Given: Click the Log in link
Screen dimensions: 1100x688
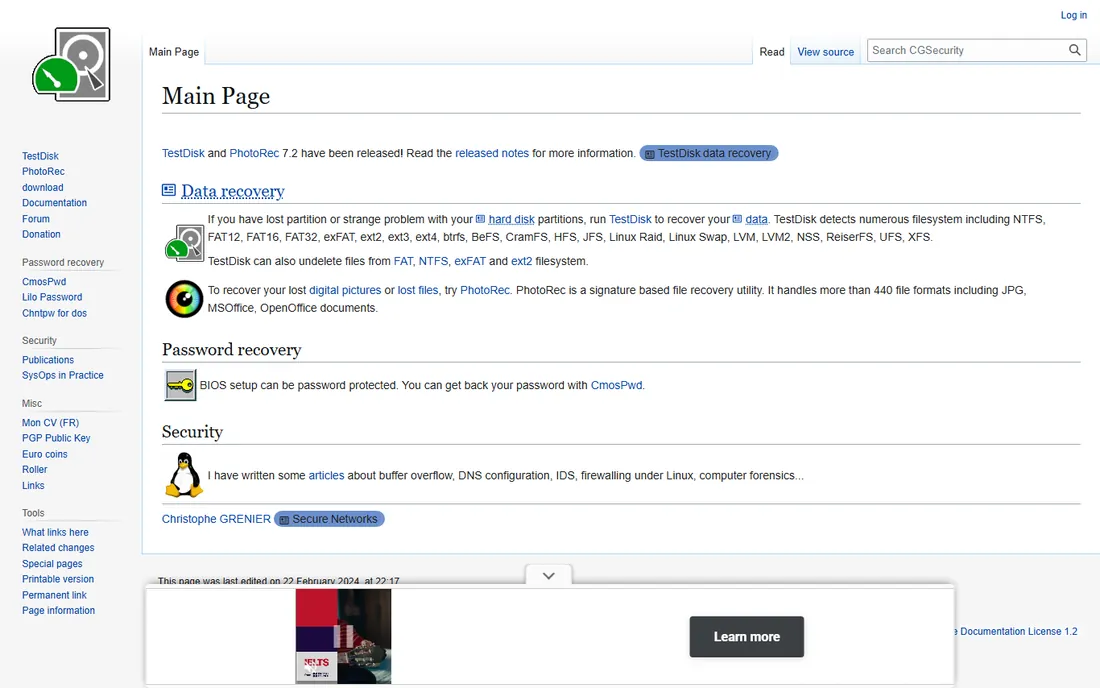Looking at the screenshot, I should point(1073,15).
